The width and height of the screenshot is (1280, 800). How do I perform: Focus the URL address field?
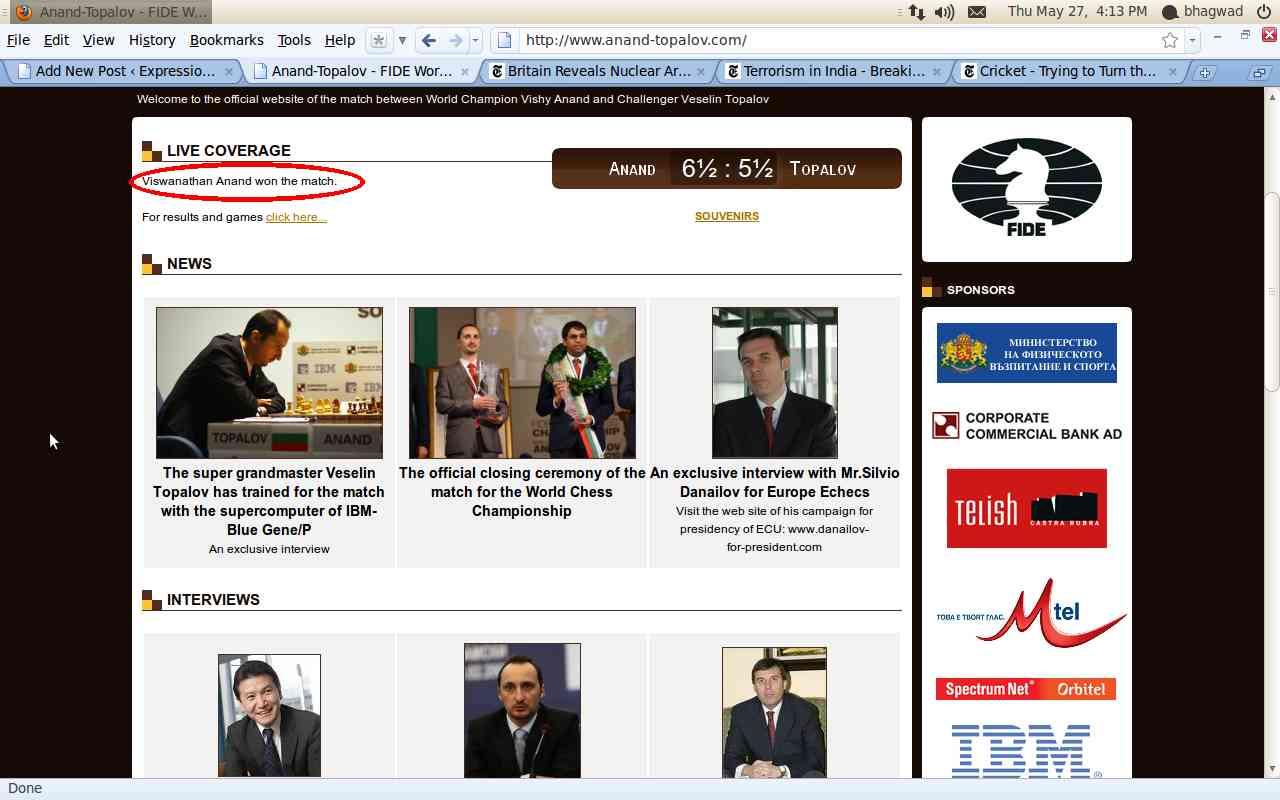[838, 40]
